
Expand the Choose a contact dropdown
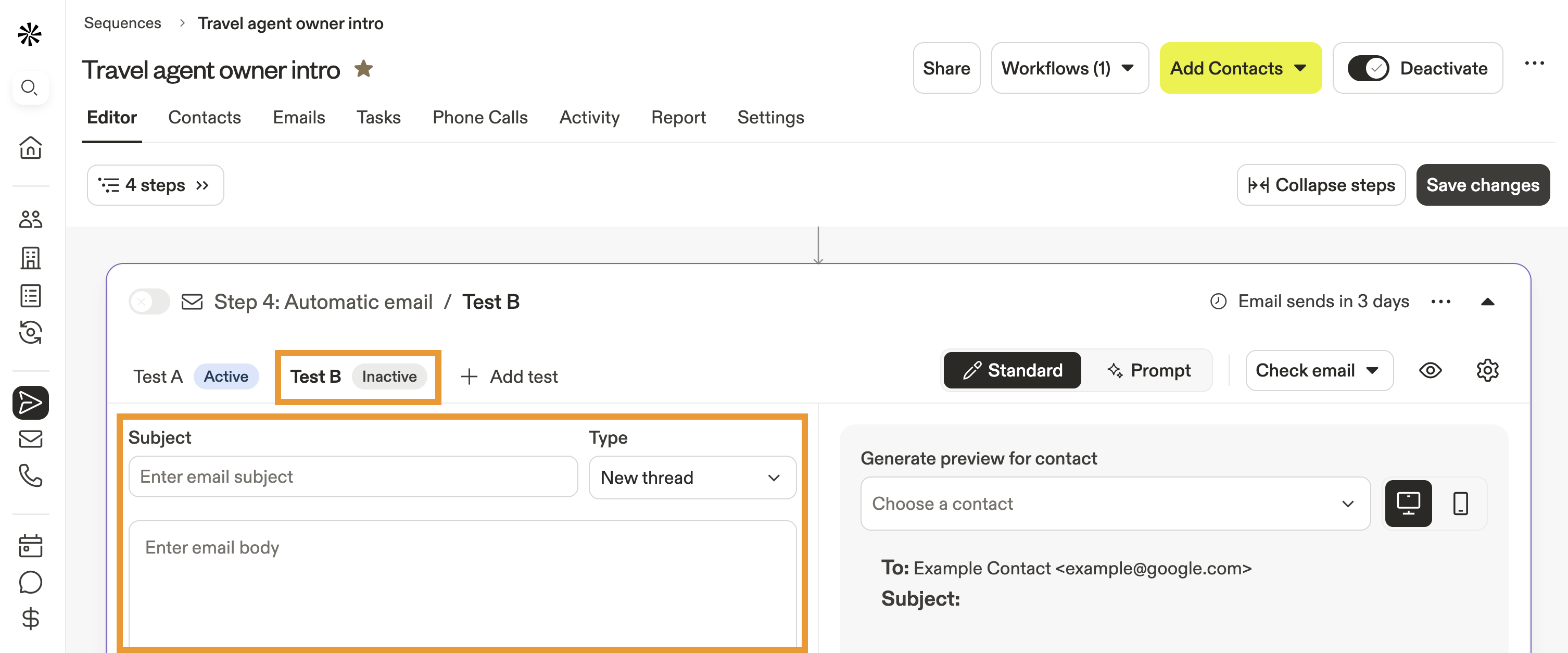click(1115, 504)
